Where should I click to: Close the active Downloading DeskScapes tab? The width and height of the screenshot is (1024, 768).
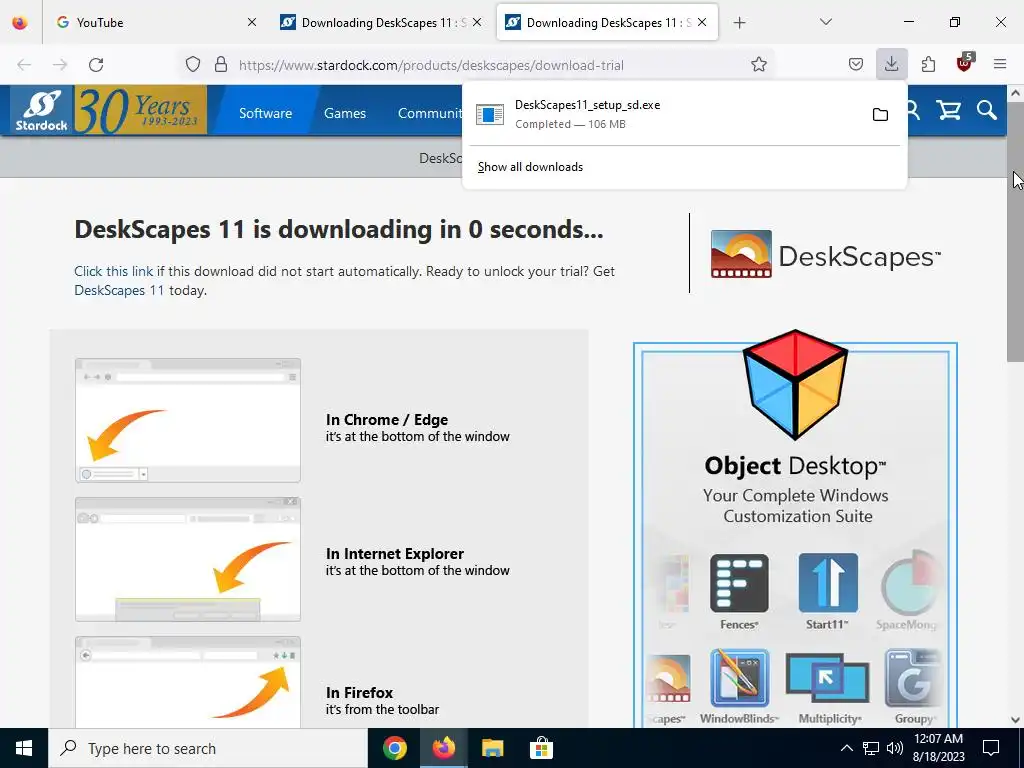(x=702, y=22)
